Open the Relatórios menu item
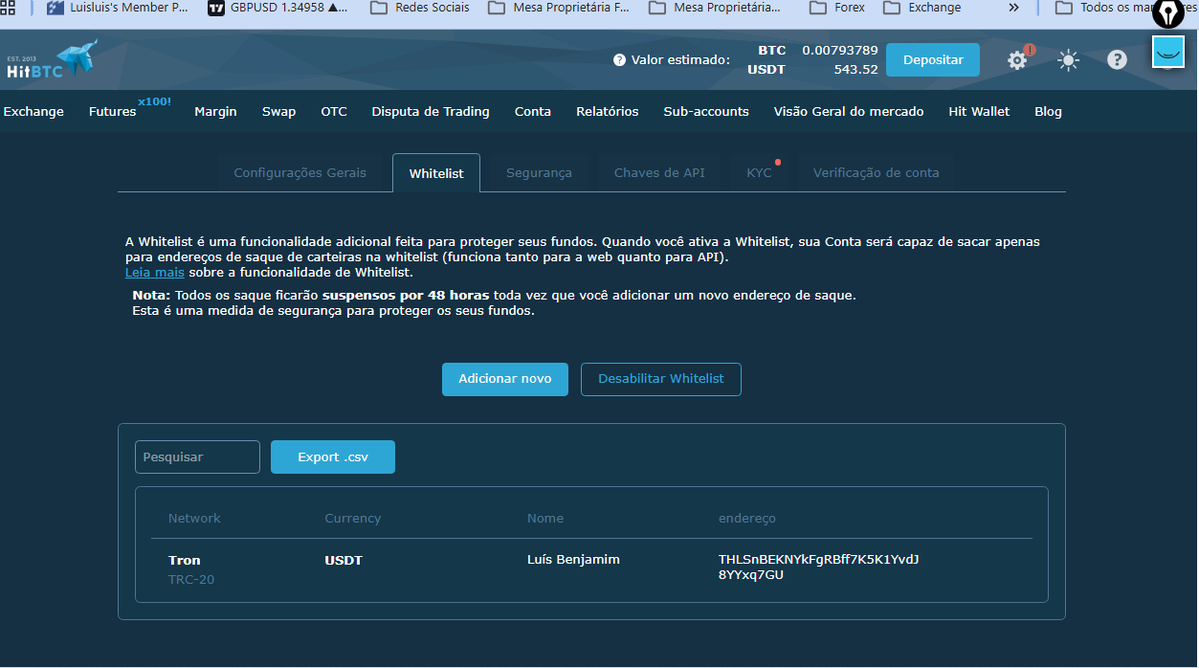The height and width of the screenshot is (668, 1199). (x=607, y=112)
